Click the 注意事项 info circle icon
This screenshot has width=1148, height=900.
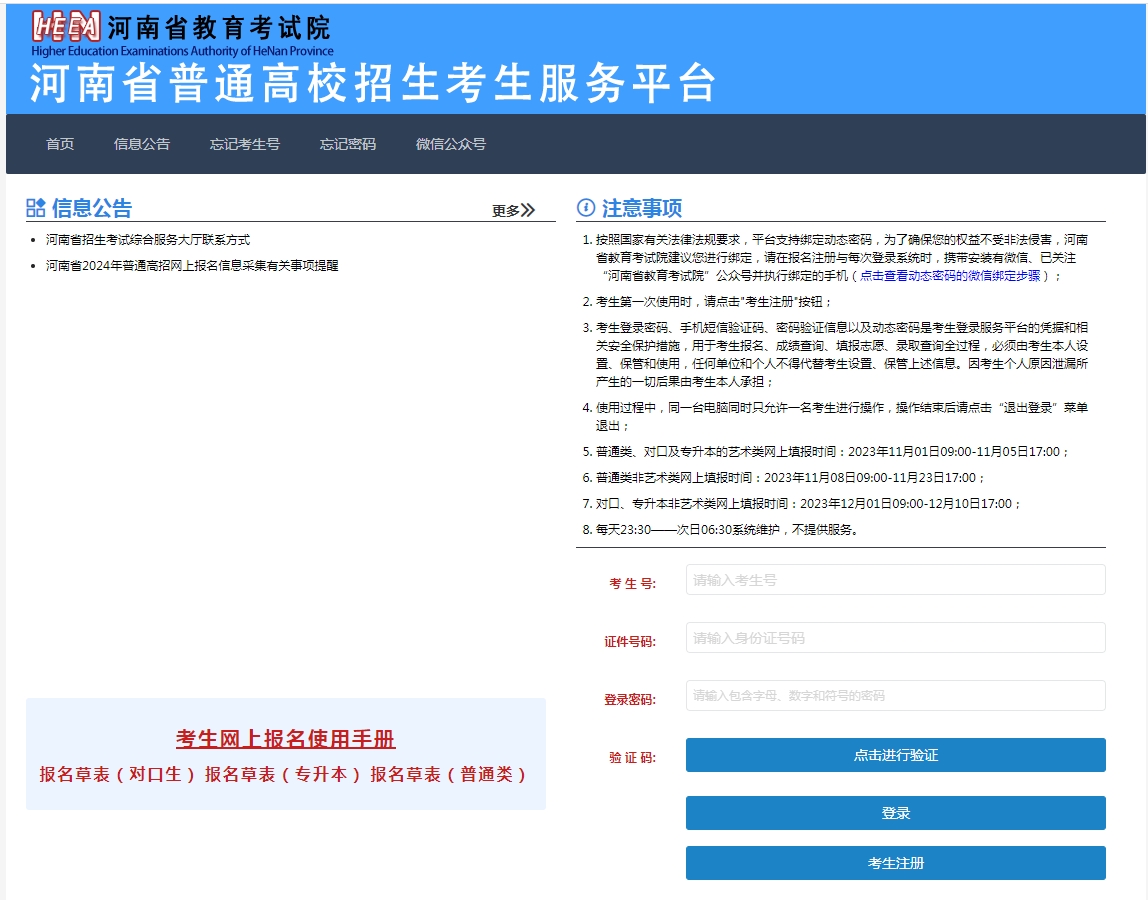[x=586, y=208]
